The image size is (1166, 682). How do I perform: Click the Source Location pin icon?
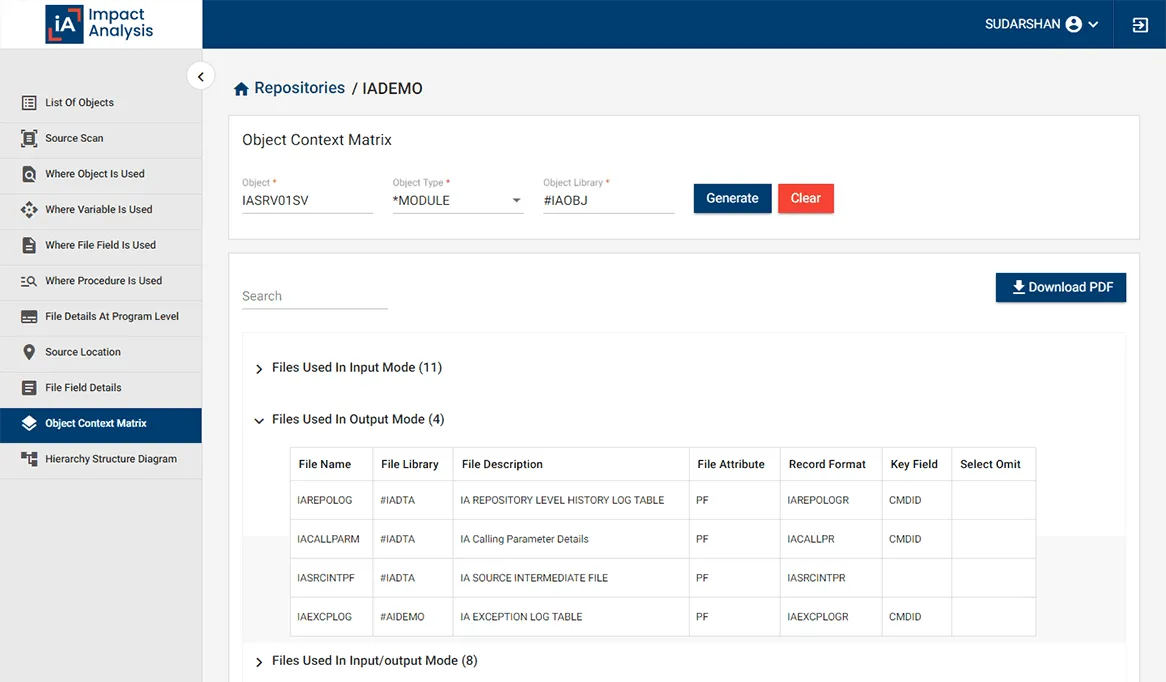(x=29, y=352)
